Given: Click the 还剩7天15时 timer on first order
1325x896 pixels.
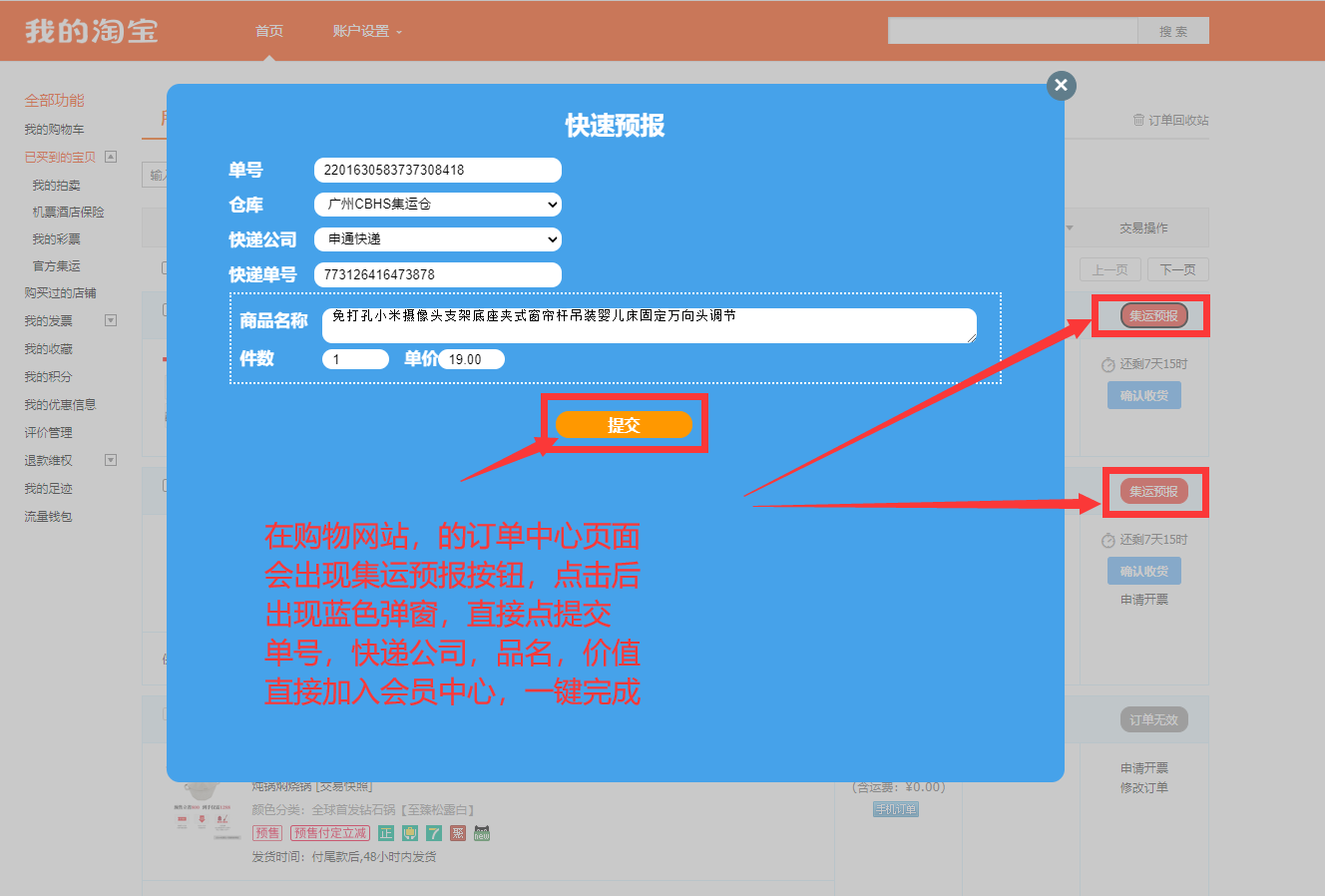Looking at the screenshot, I should (x=1144, y=364).
